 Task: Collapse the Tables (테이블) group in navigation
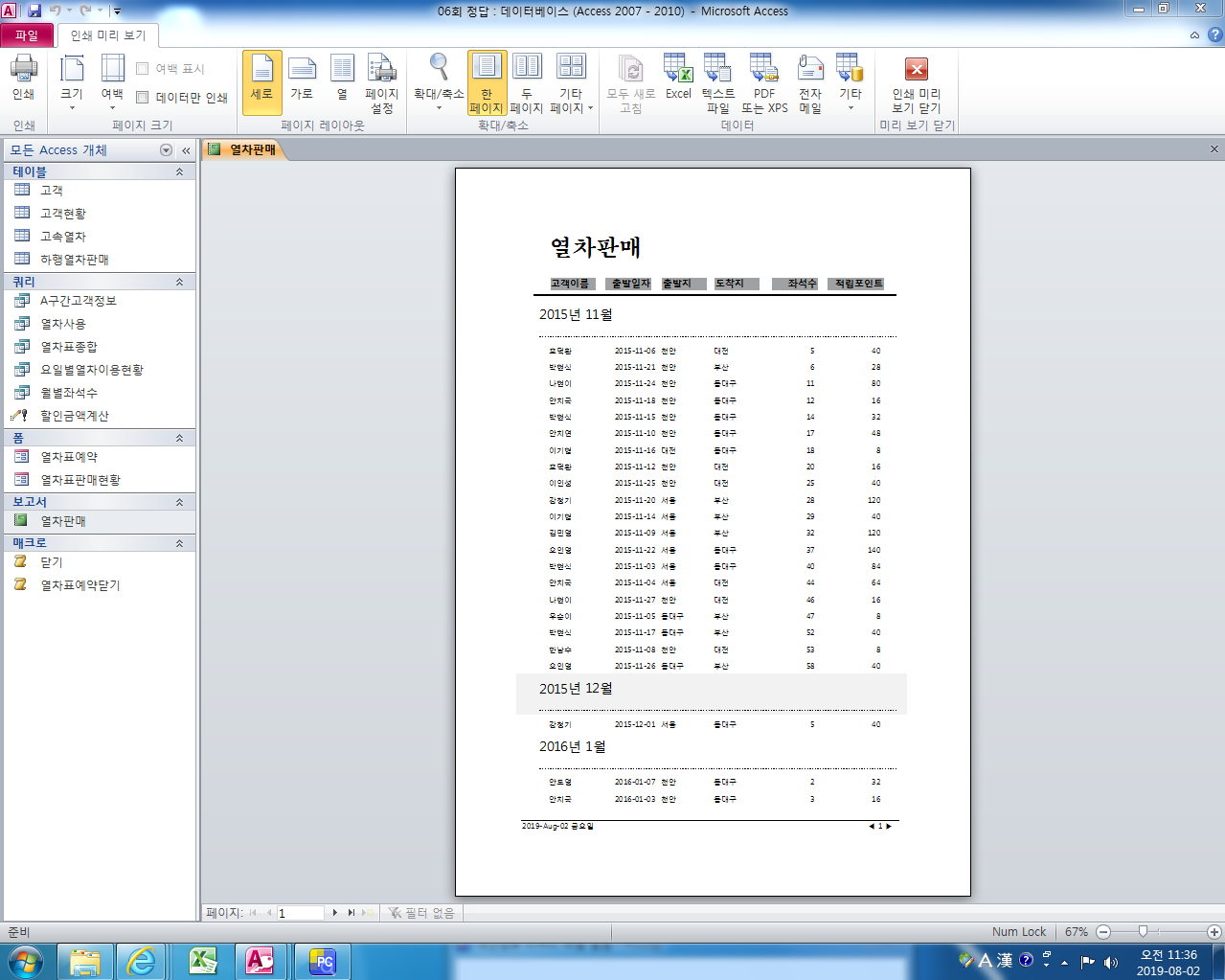pyautogui.click(x=179, y=171)
